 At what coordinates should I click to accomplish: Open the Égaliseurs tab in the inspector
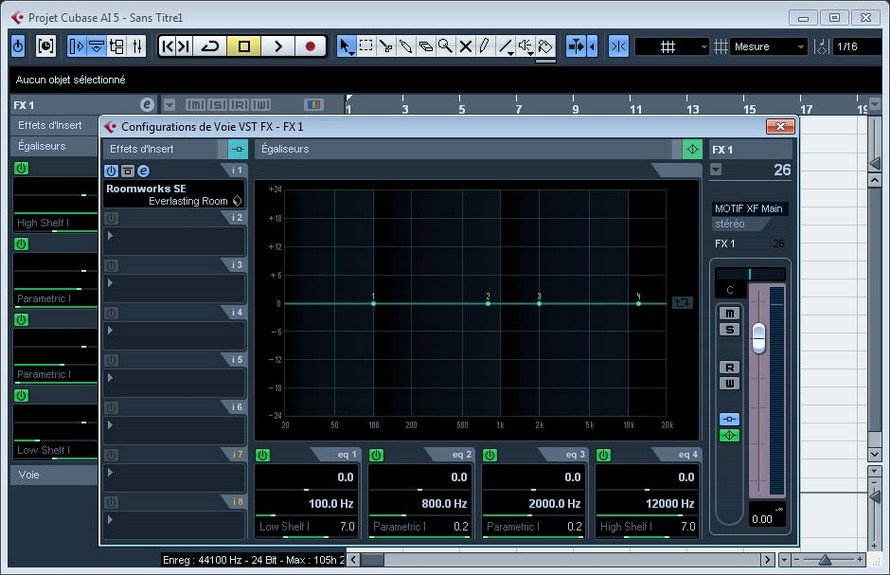click(x=42, y=146)
